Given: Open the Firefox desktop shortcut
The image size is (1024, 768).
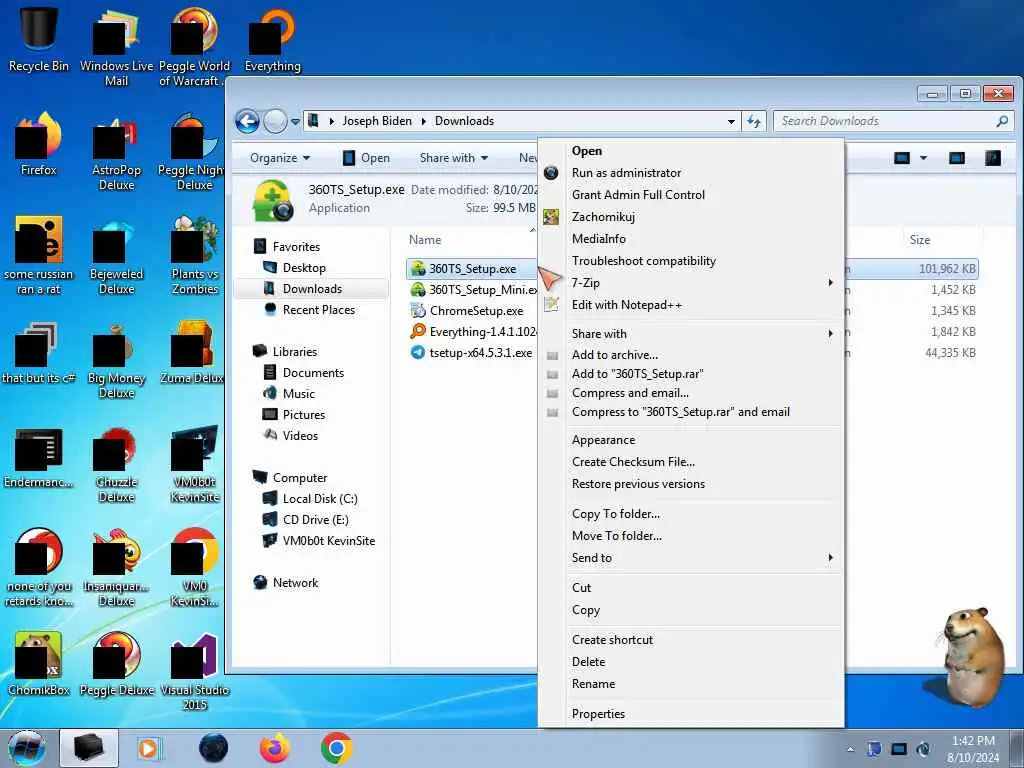Looking at the screenshot, I should coord(39,144).
